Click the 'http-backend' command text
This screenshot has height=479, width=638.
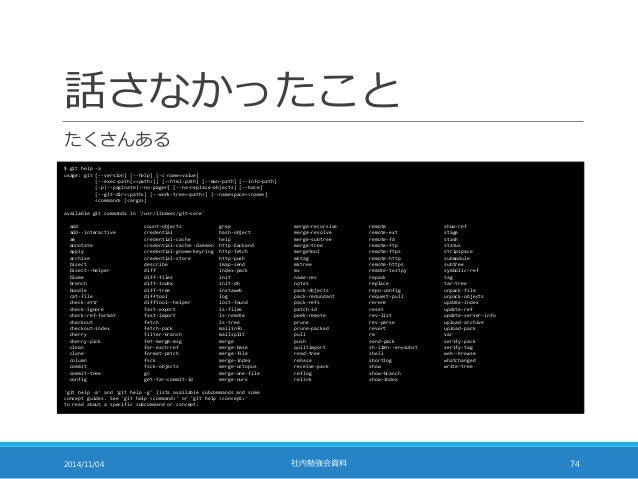[x=236, y=246]
